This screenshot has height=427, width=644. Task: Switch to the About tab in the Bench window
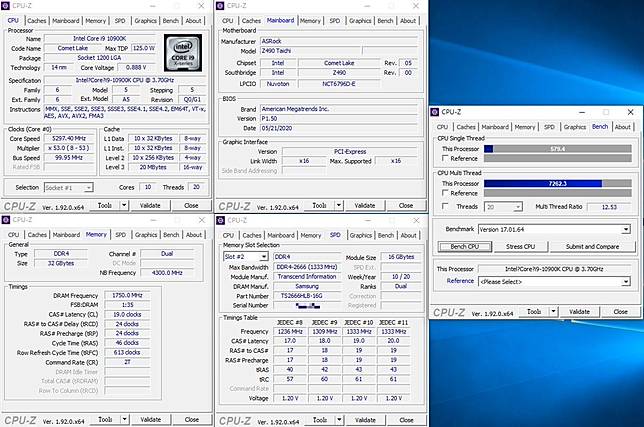pos(623,127)
